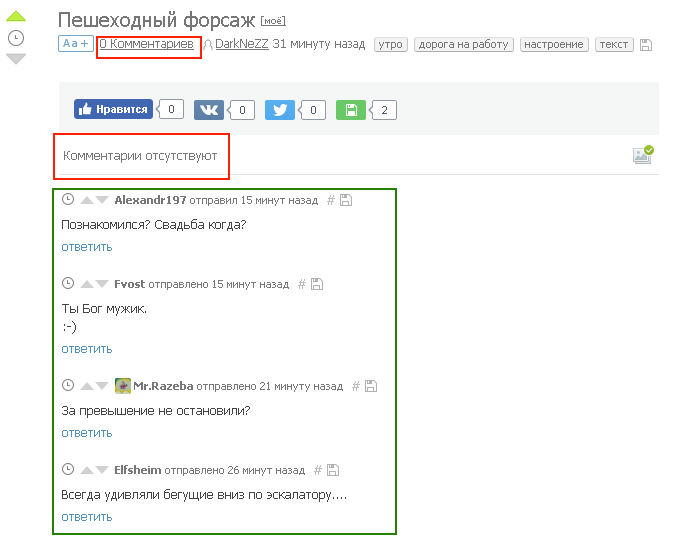Select the 'дорога на работу' tag
Viewport: 680px width, 545px height.
pos(463,45)
